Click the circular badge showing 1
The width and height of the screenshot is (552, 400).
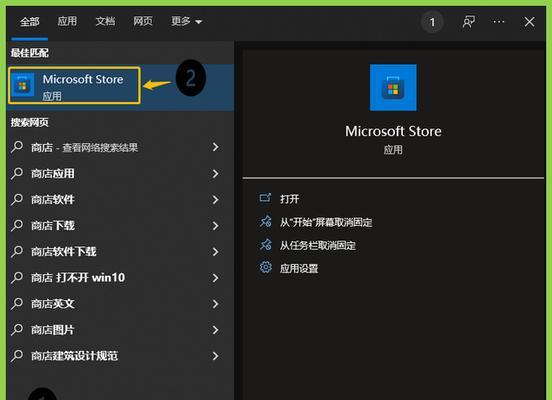(432, 22)
